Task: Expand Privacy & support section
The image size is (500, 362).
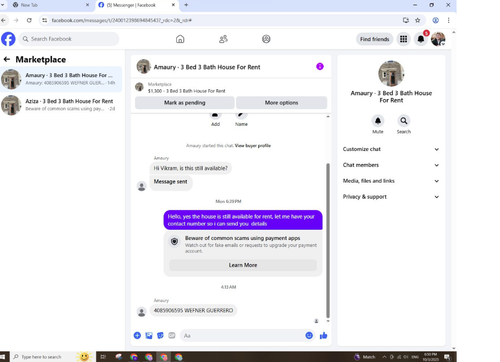Action: [x=391, y=197]
